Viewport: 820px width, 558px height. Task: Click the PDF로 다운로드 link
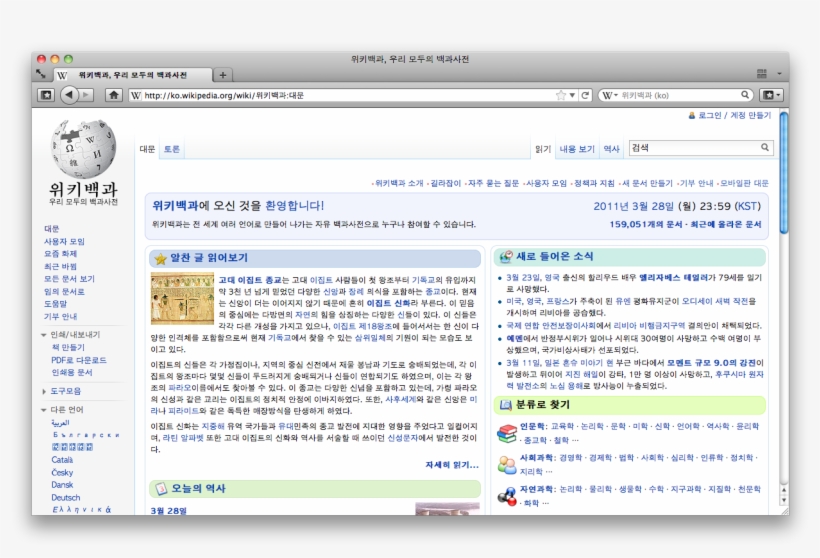[x=79, y=360]
